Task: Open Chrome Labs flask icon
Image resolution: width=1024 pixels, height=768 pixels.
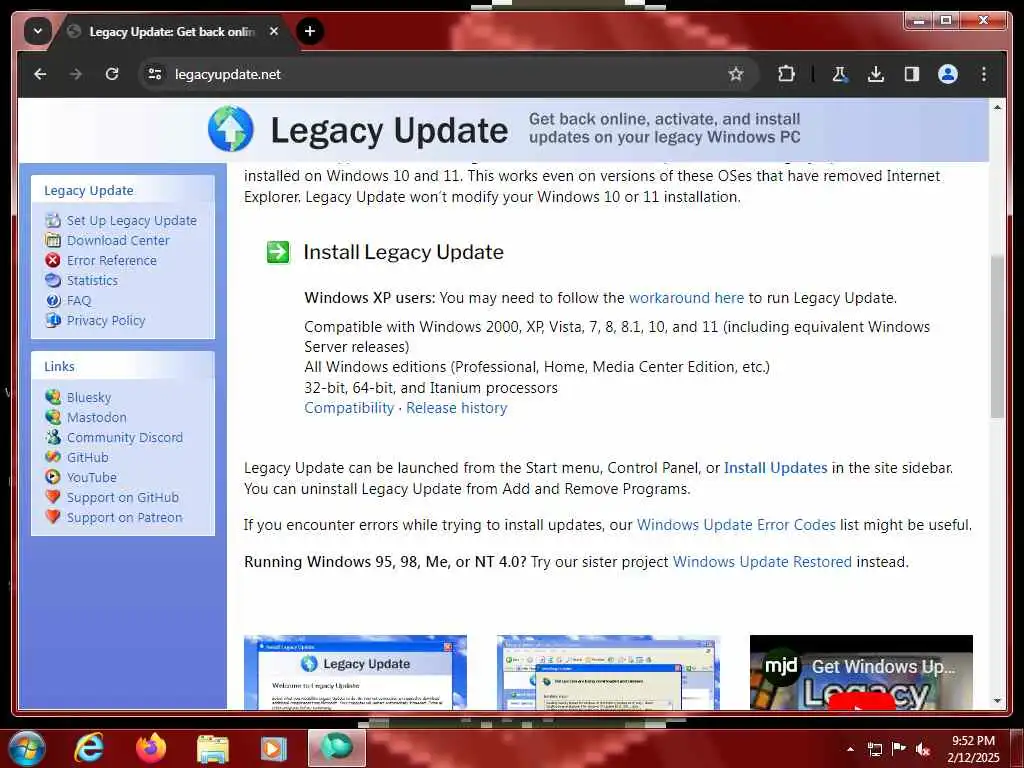Action: pyautogui.click(x=840, y=74)
